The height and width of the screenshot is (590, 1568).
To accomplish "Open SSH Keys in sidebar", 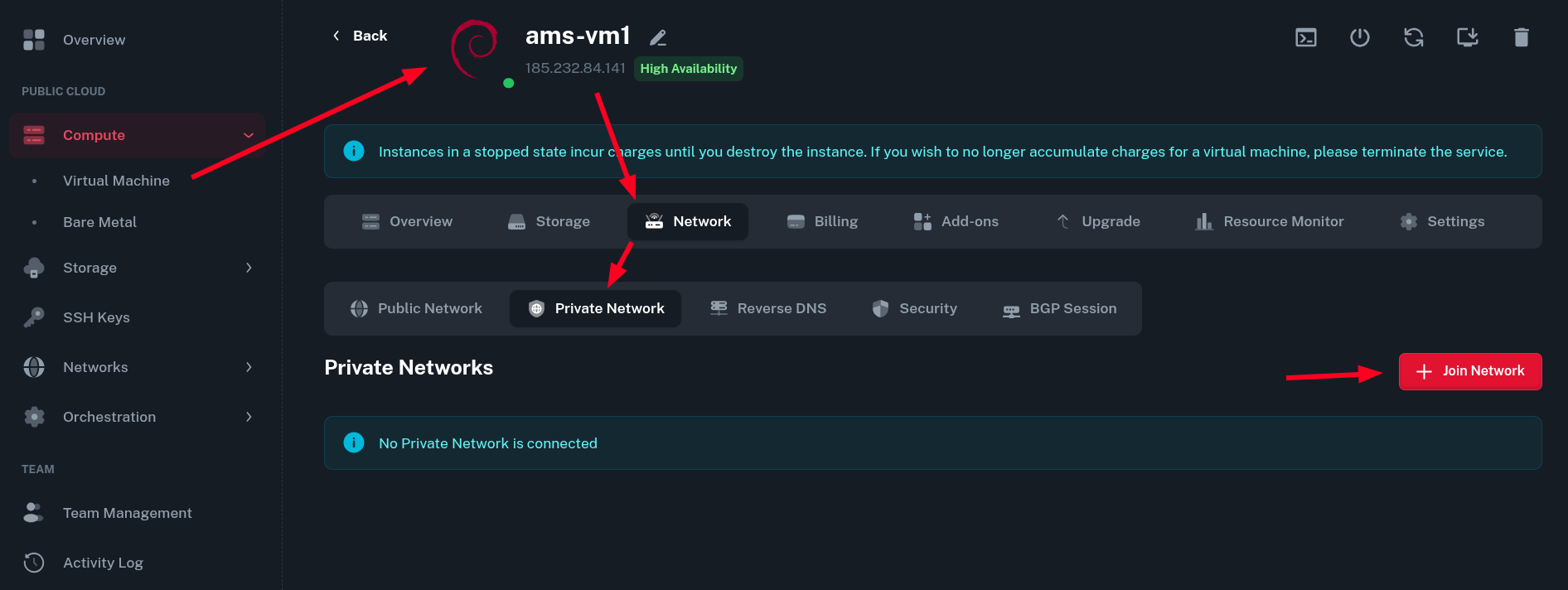I will (96, 317).
